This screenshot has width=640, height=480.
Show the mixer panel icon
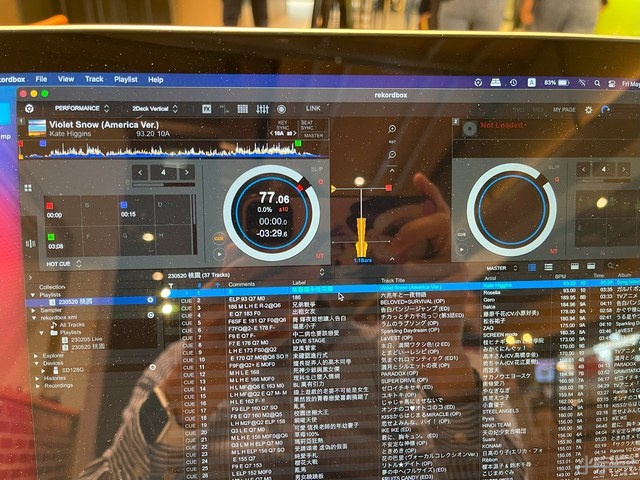point(262,108)
